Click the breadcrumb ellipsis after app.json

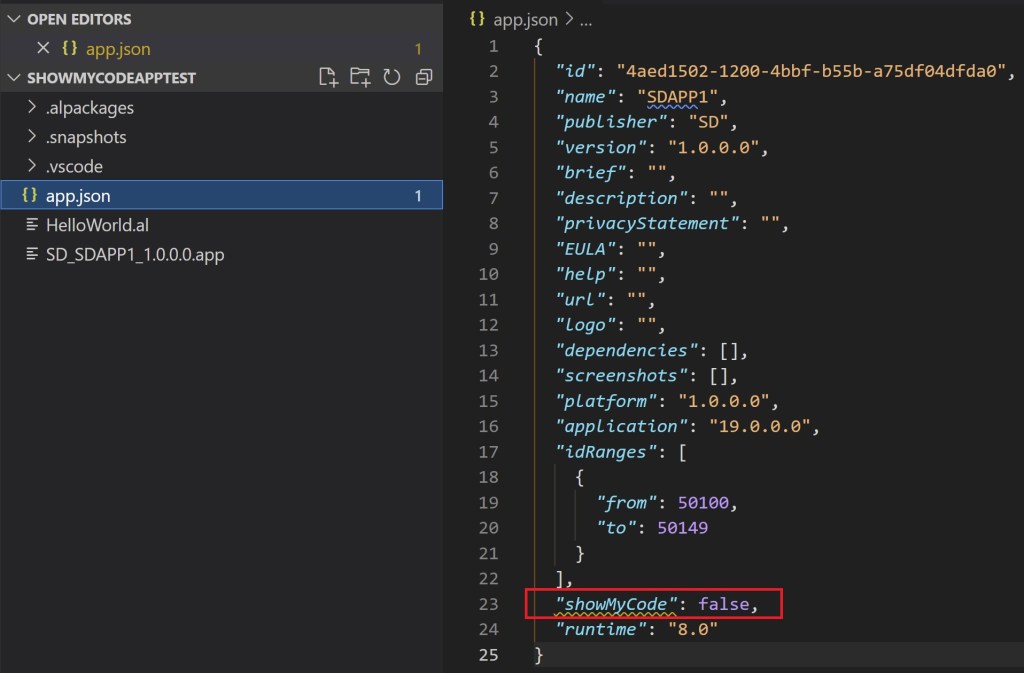click(x=586, y=18)
